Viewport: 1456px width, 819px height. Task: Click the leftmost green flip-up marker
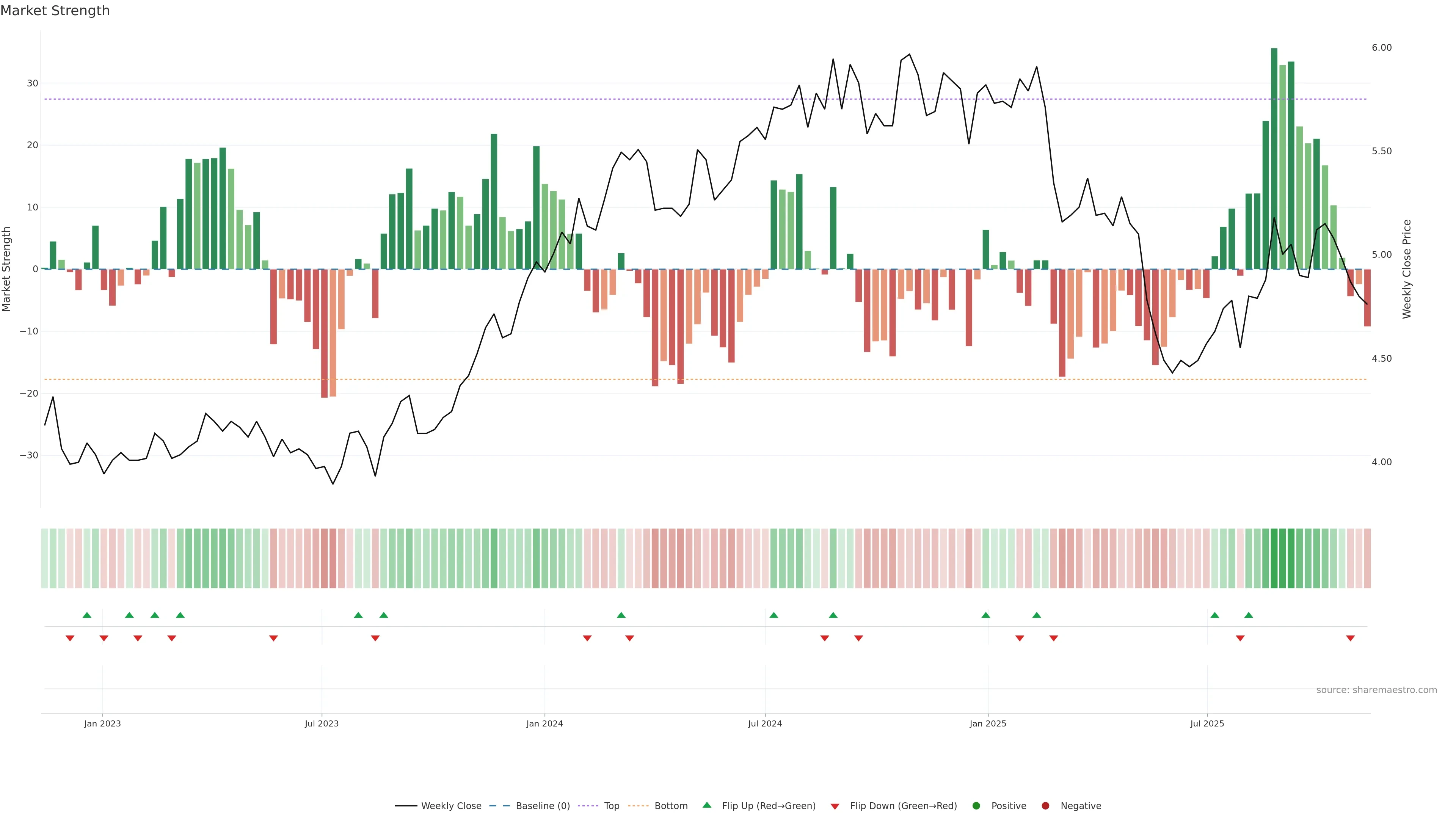click(86, 615)
